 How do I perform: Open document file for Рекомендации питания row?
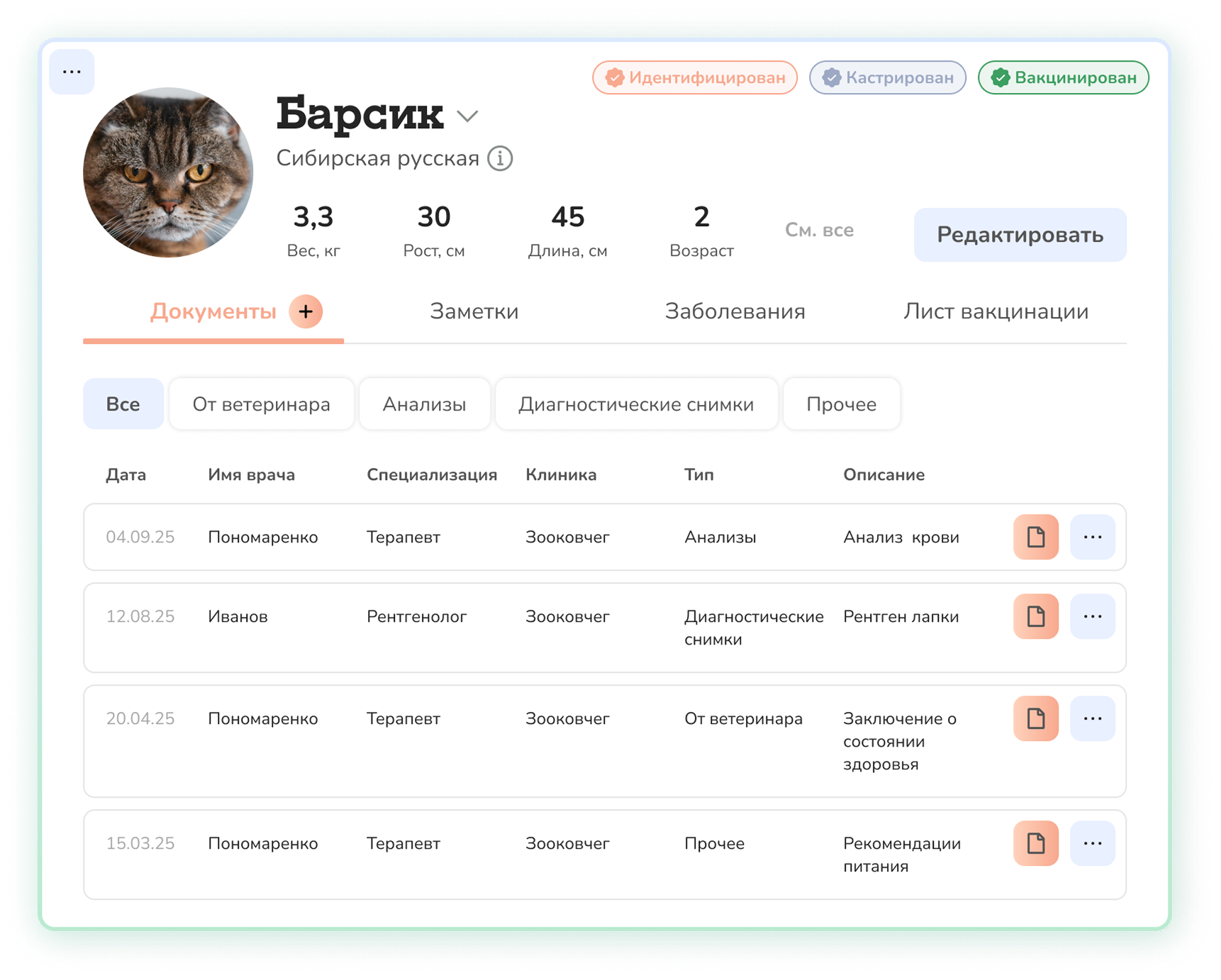[1035, 843]
